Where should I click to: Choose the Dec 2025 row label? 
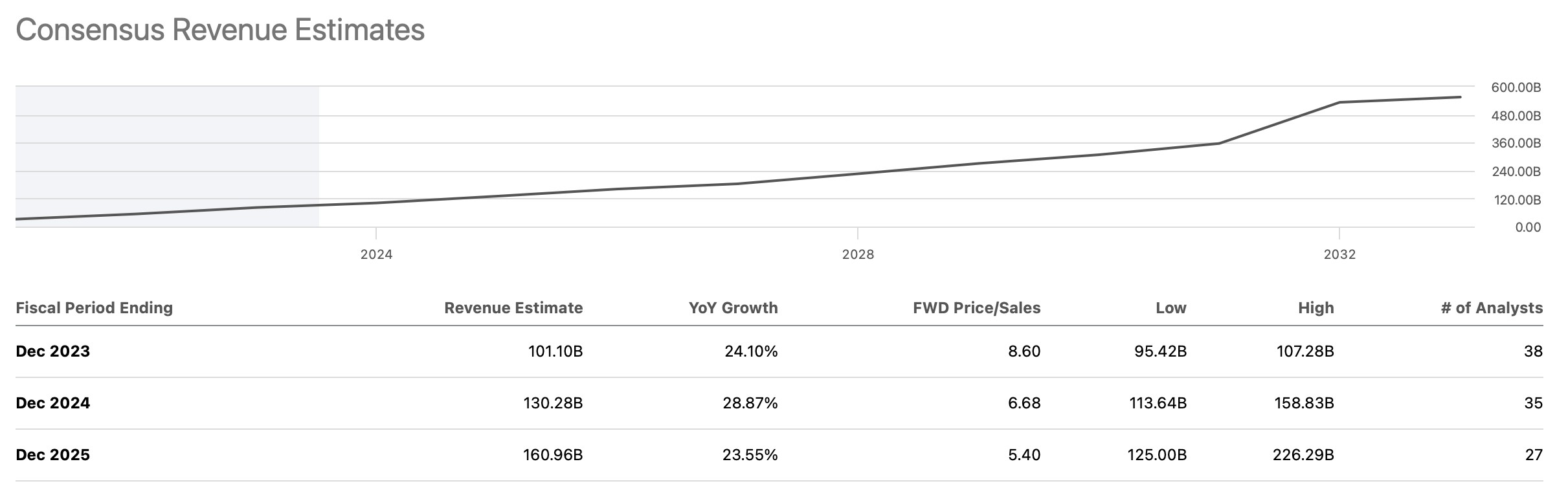click(x=53, y=455)
